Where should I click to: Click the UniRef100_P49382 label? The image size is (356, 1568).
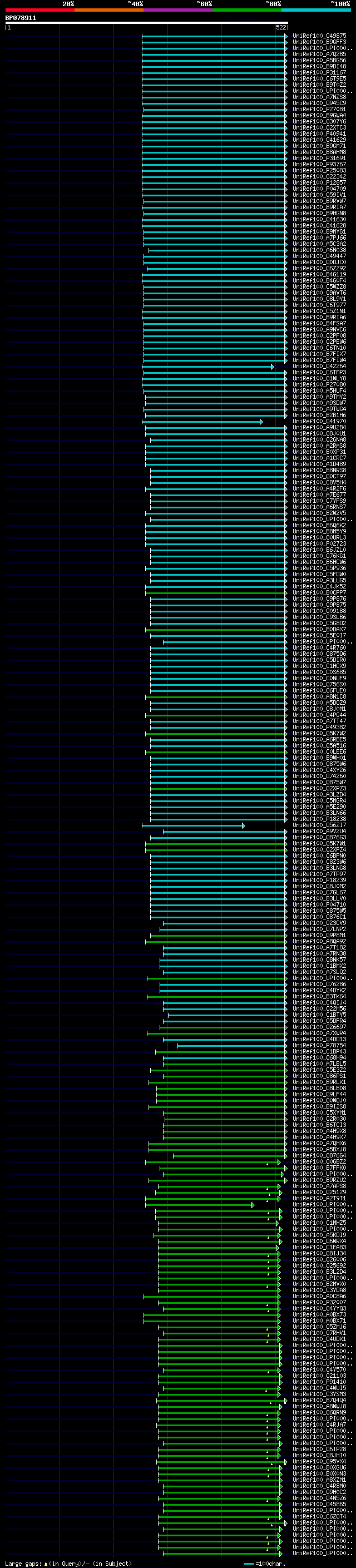pos(319,728)
